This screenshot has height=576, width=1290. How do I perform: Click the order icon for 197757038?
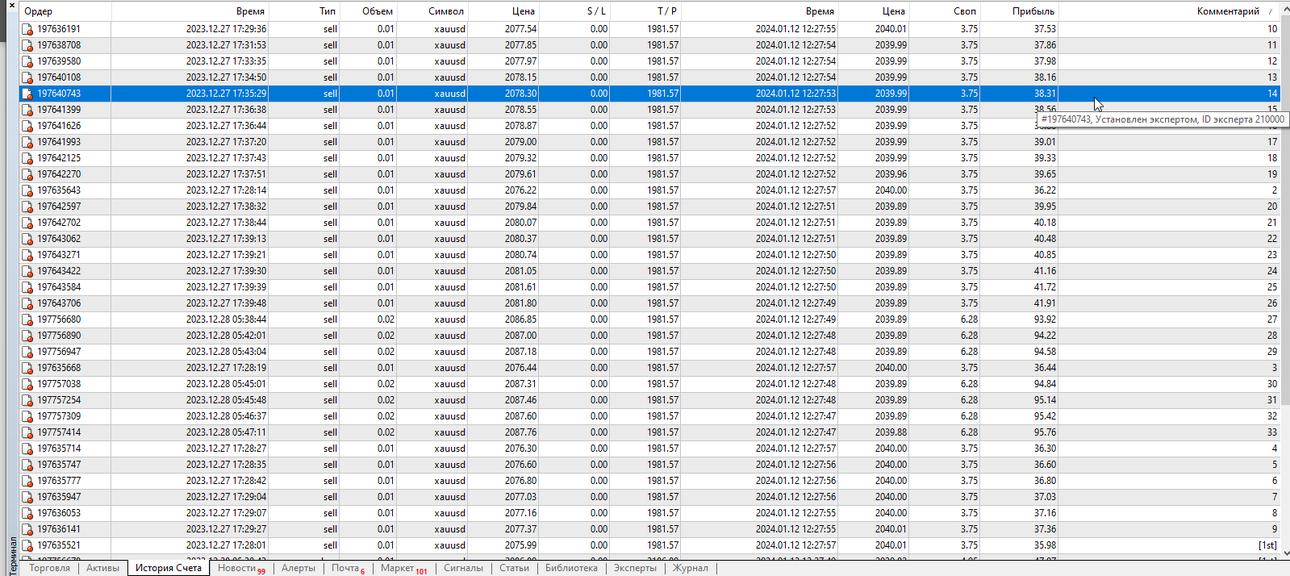28,383
